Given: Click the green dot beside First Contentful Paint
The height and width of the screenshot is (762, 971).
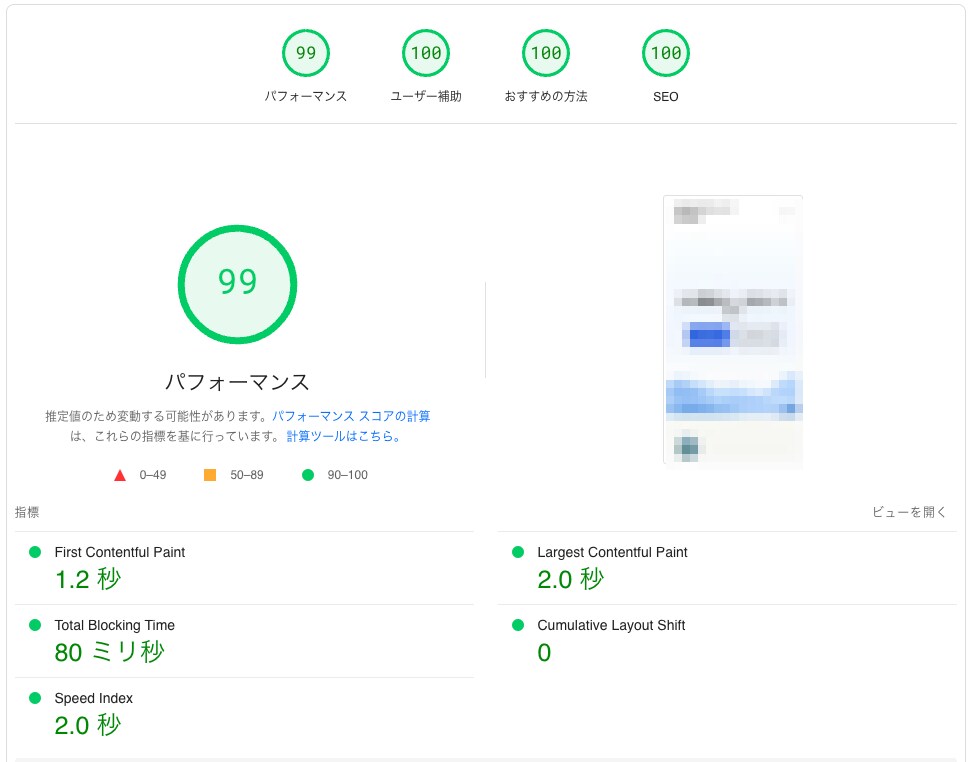Looking at the screenshot, I should (35, 552).
